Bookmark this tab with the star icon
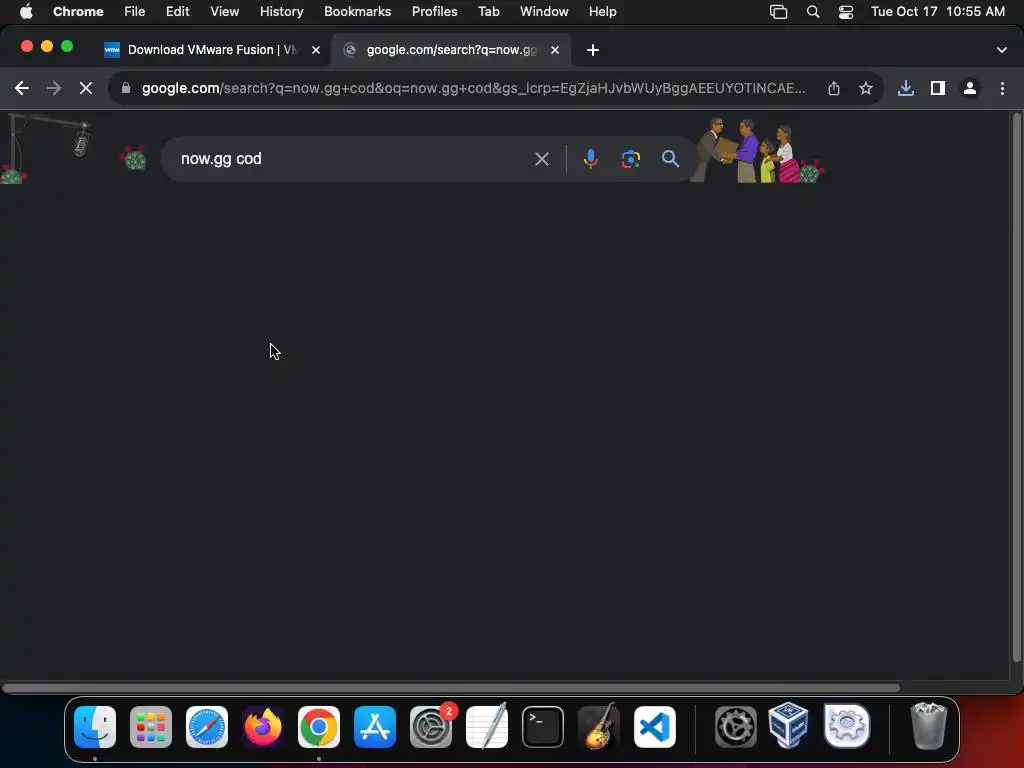This screenshot has height=768, width=1024. pos(866,88)
